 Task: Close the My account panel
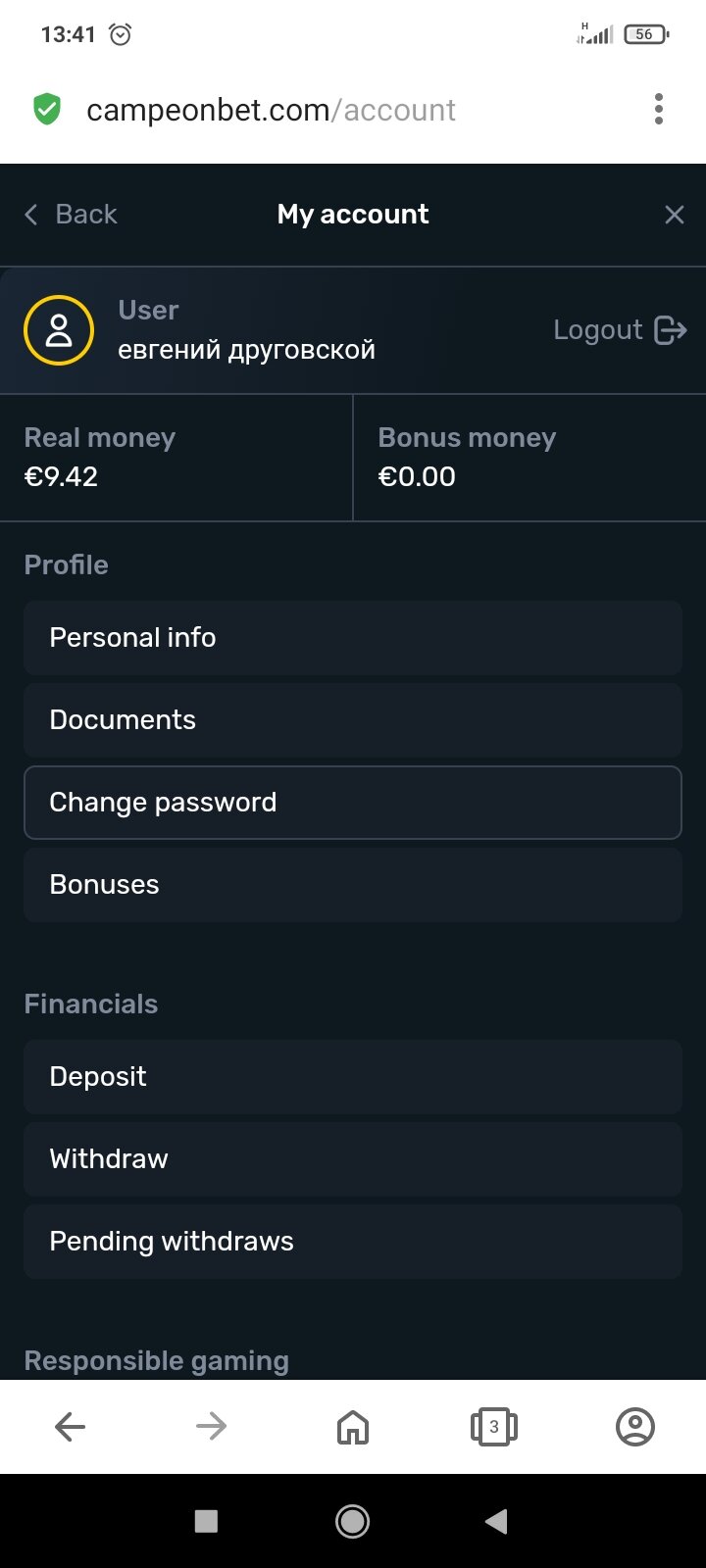(675, 215)
